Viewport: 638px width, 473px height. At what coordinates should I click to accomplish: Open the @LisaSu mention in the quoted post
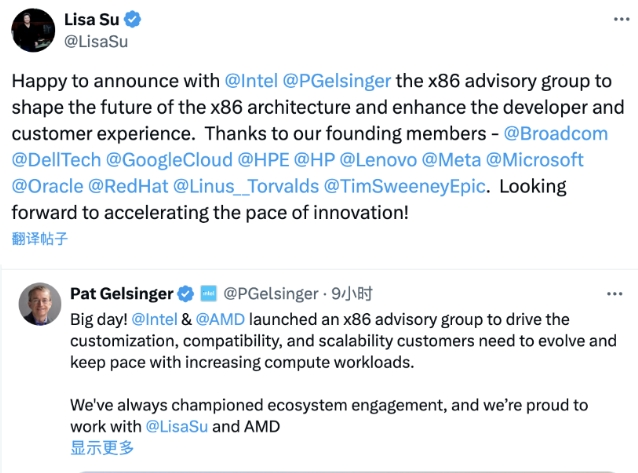[177, 427]
